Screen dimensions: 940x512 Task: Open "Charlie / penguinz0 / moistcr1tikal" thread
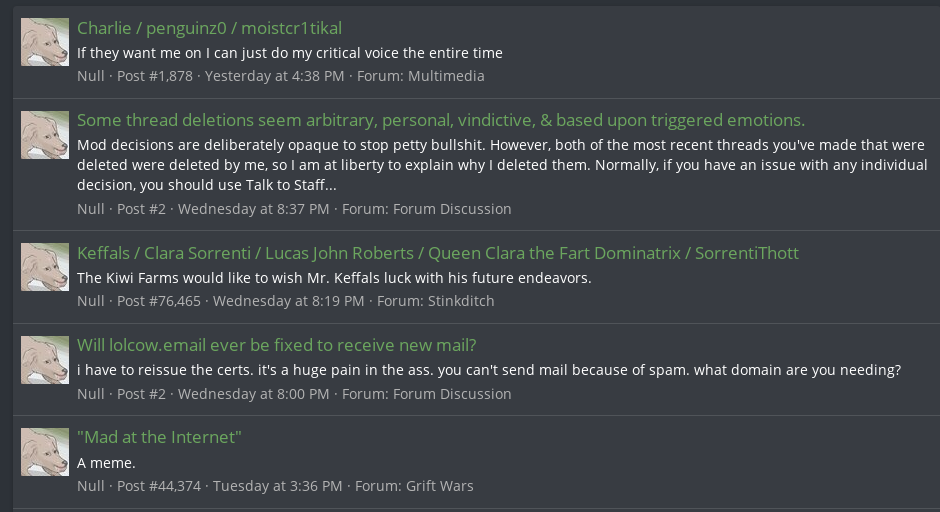point(209,28)
